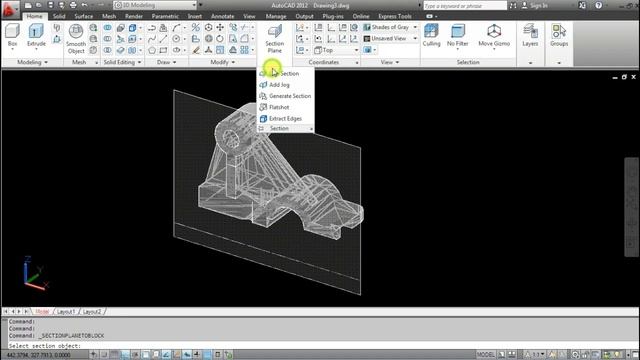The width and height of the screenshot is (640, 360).
Task: Toggle MODEL space button in status bar
Action: coord(486,354)
